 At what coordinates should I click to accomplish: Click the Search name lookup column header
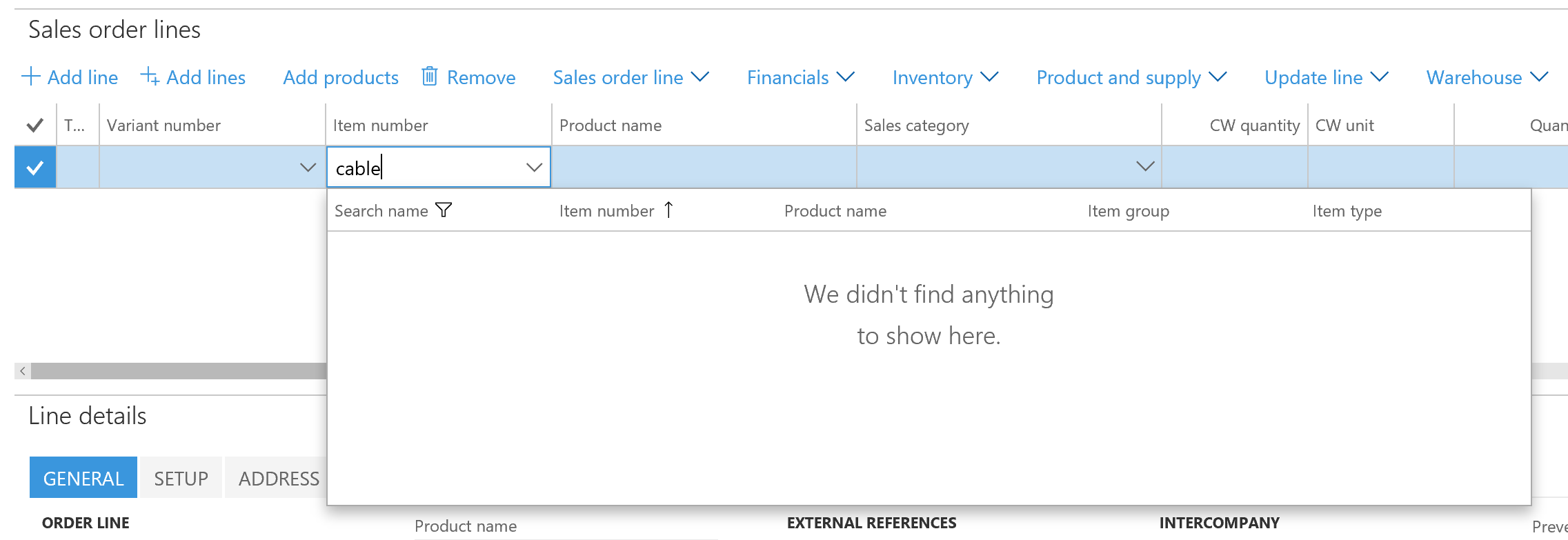point(381,211)
